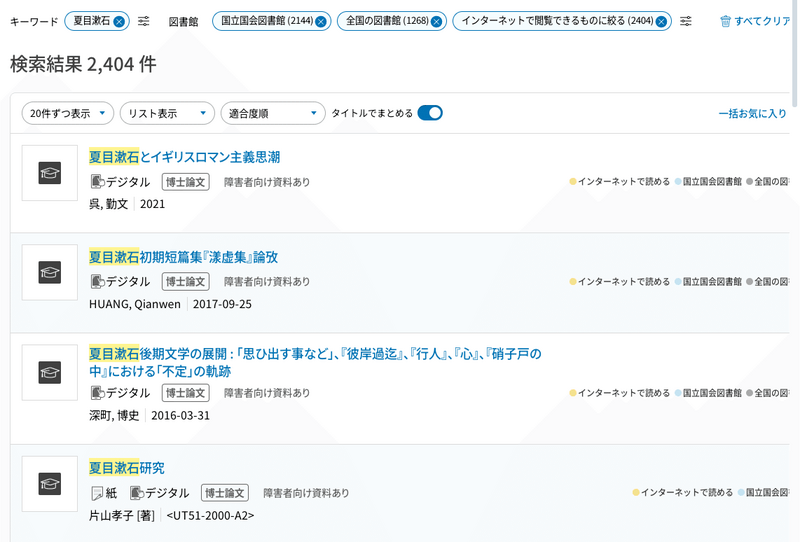
Task: Click インターネットで読める in HUANG, Qianwen result
Action: click(620, 282)
